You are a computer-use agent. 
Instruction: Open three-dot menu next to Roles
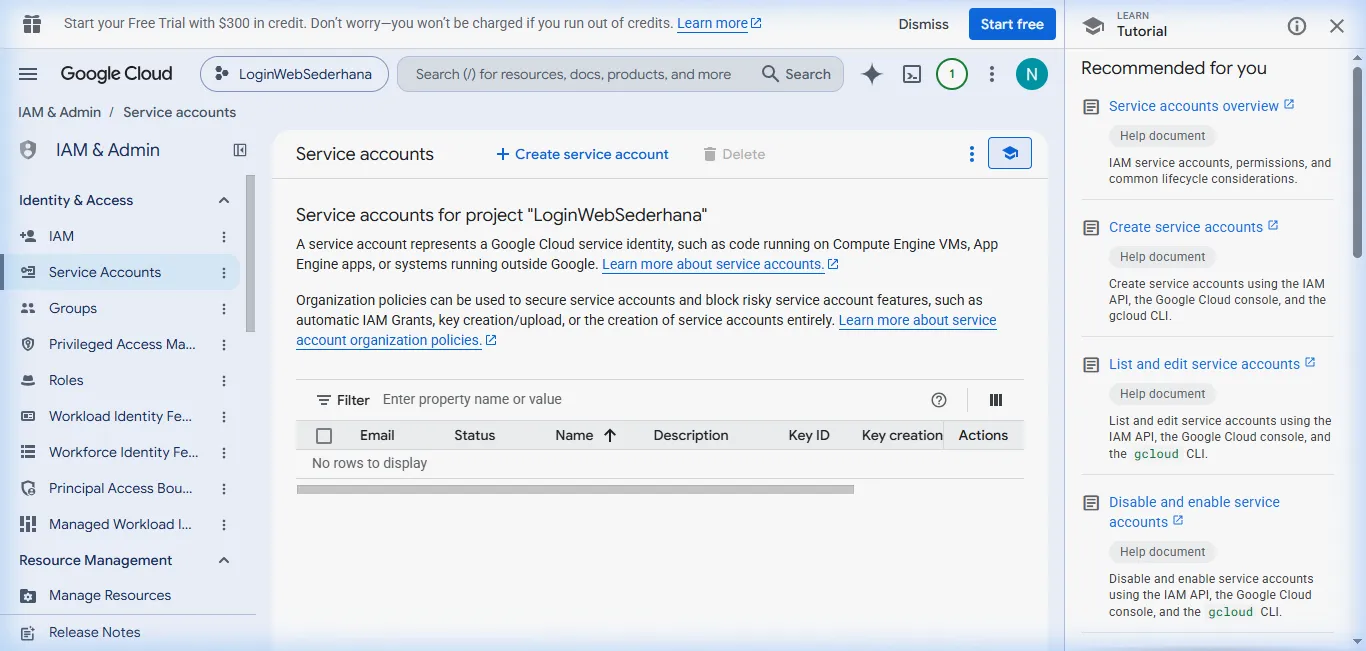click(x=224, y=381)
